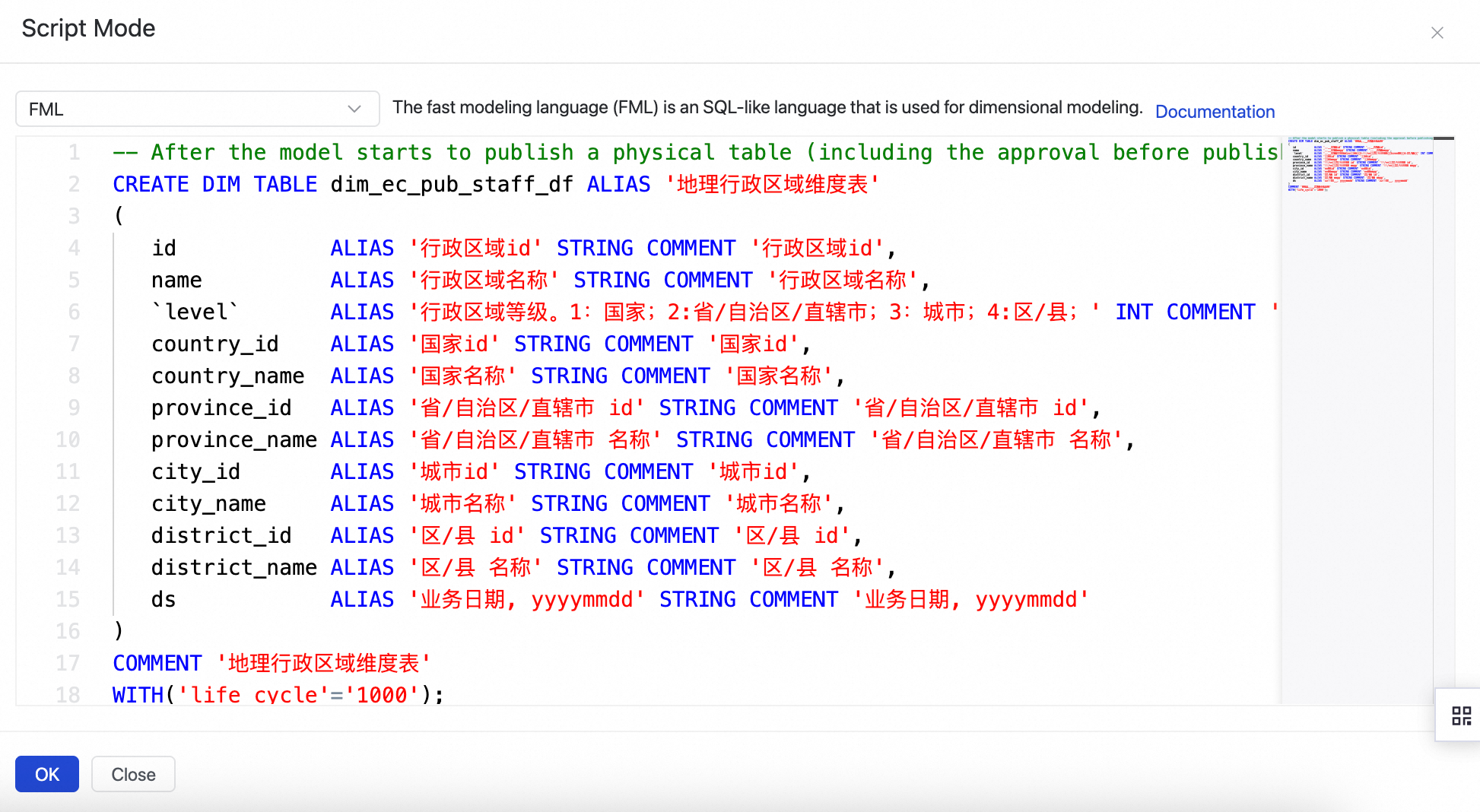Viewport: 1480px width, 812px height.
Task: Click the FML description sentence
Action: coord(767,107)
